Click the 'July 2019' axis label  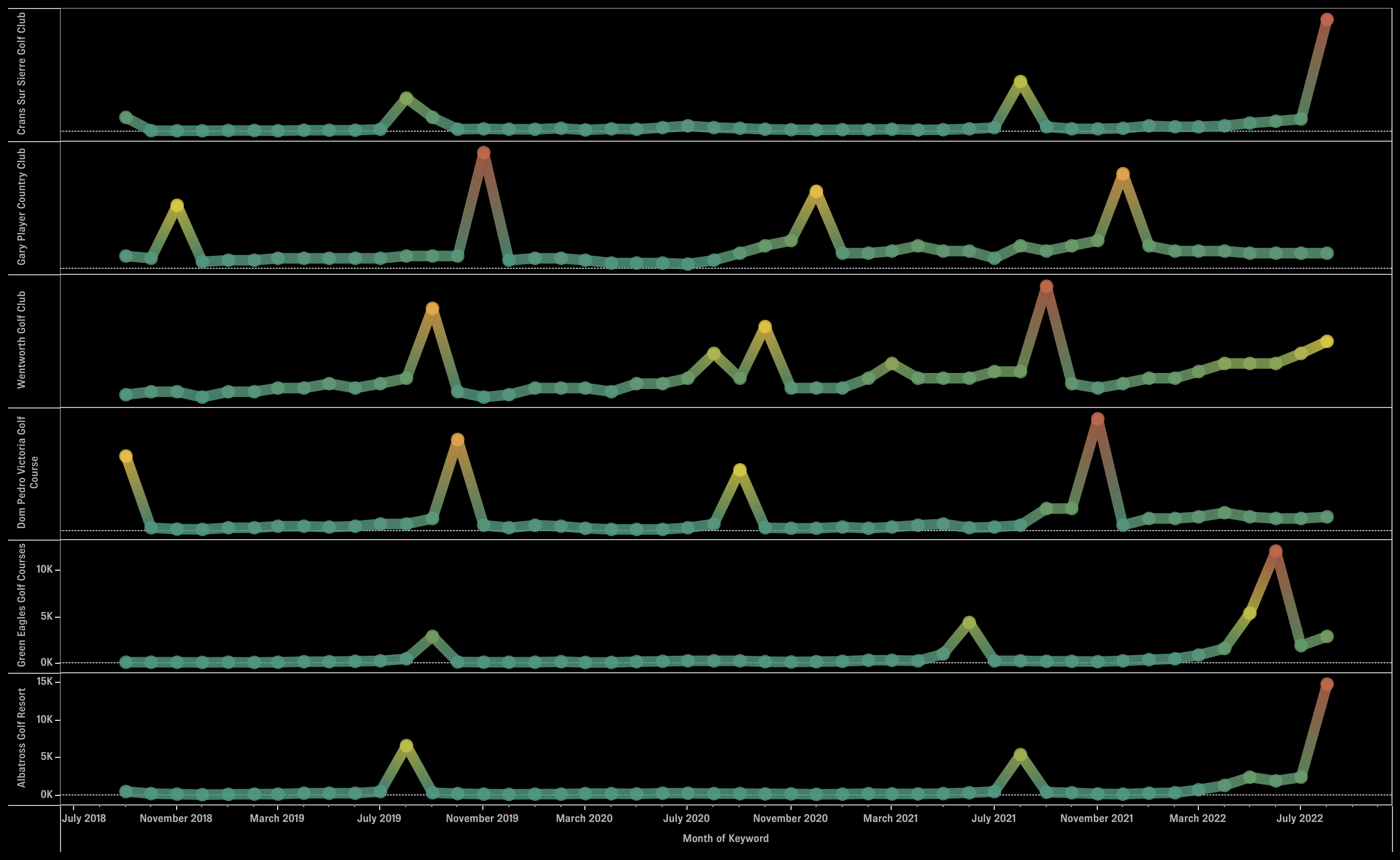tap(379, 818)
